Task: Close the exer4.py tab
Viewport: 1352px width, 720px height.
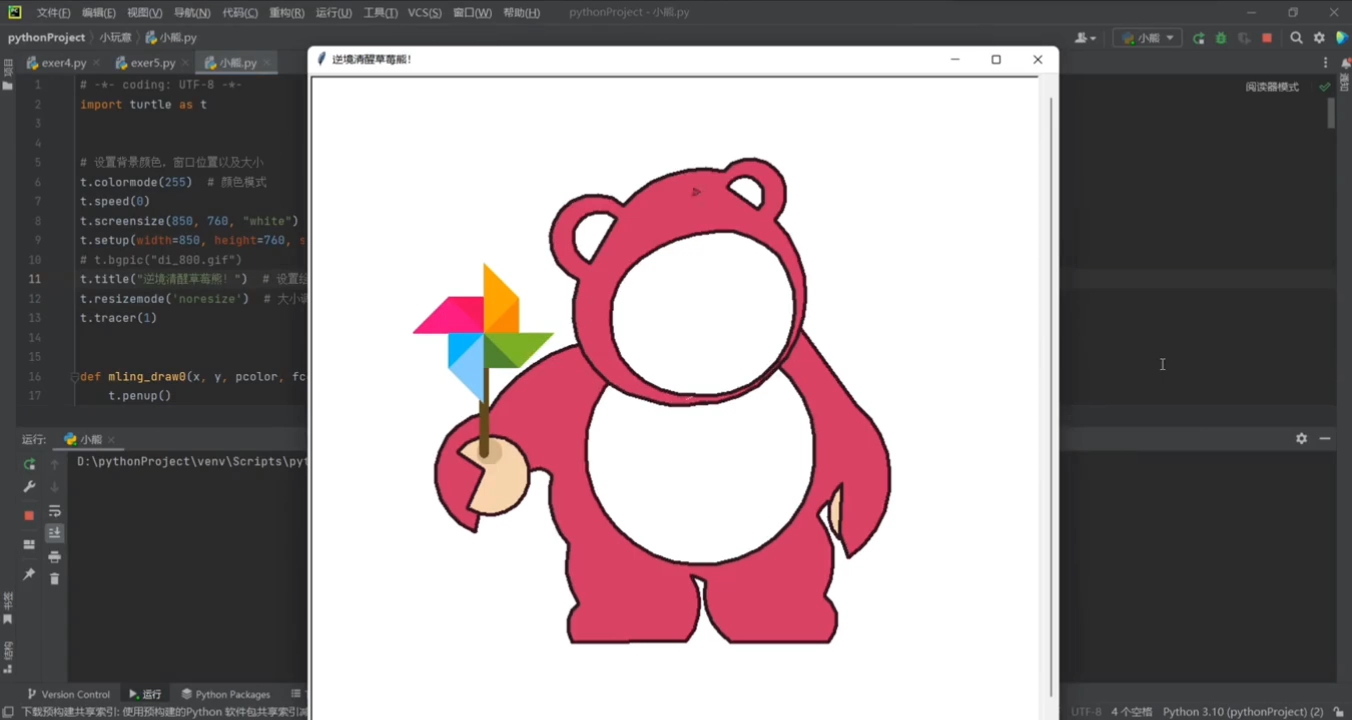Action: (96, 63)
